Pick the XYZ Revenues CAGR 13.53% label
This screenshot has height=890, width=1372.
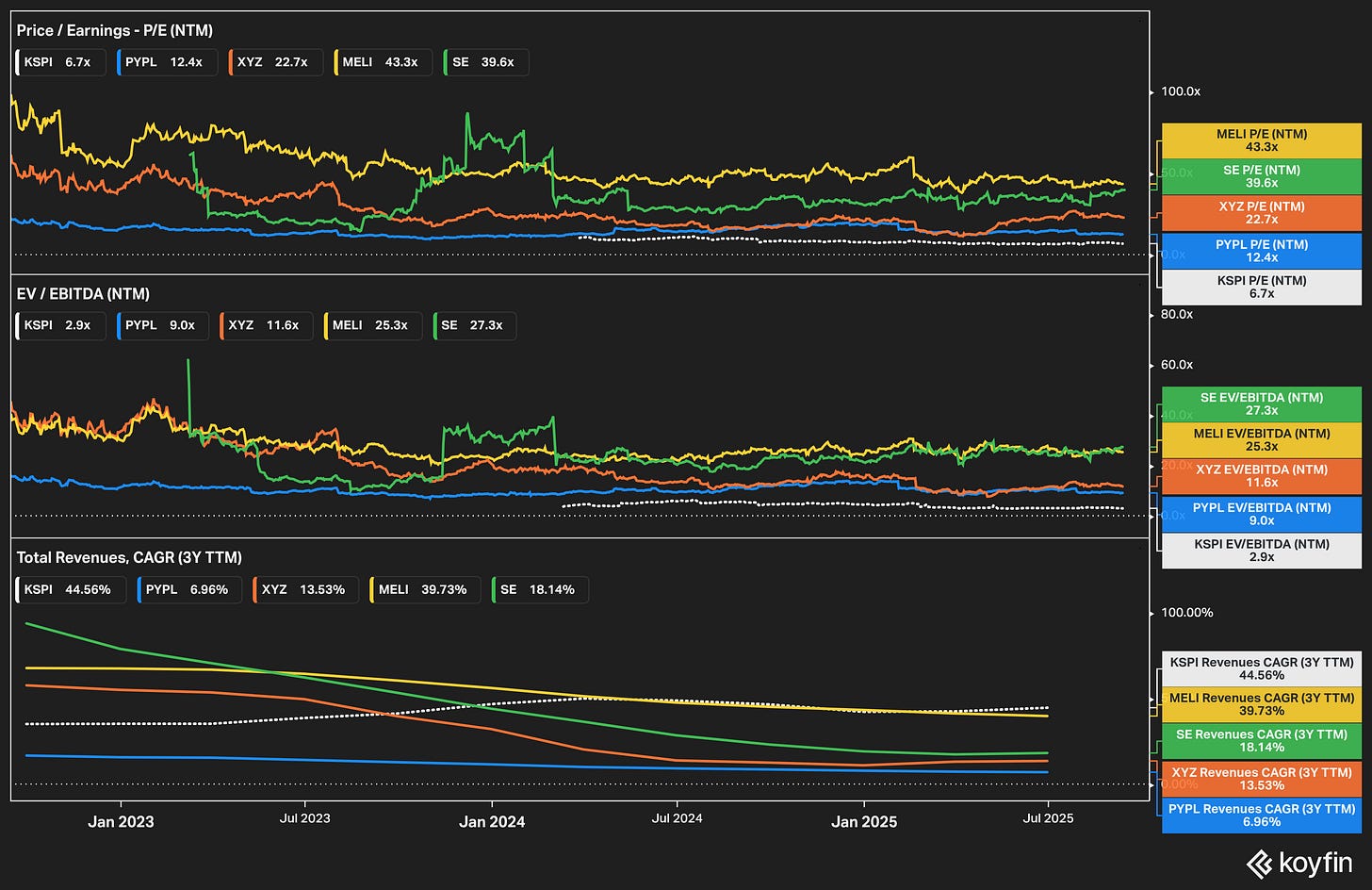[1262, 779]
